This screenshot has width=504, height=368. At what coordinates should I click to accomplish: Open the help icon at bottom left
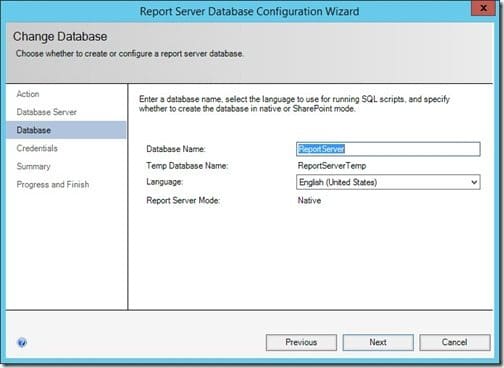click(x=22, y=342)
